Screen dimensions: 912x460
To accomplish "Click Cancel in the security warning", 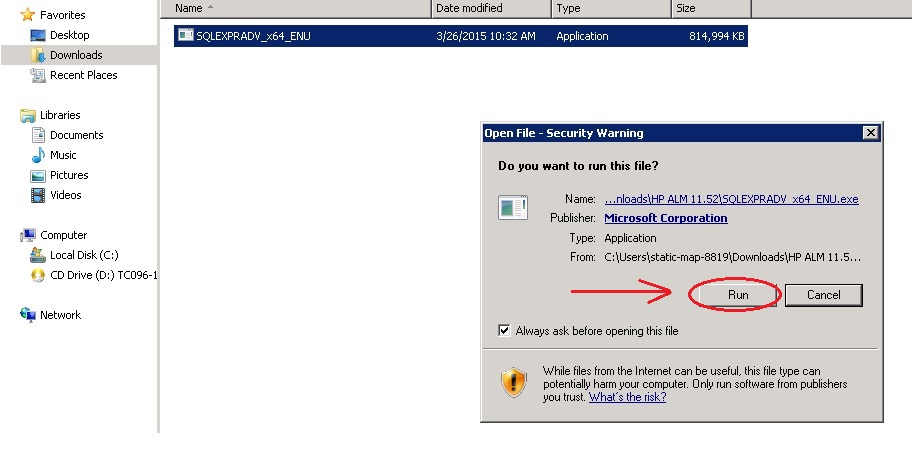I will coord(824,295).
